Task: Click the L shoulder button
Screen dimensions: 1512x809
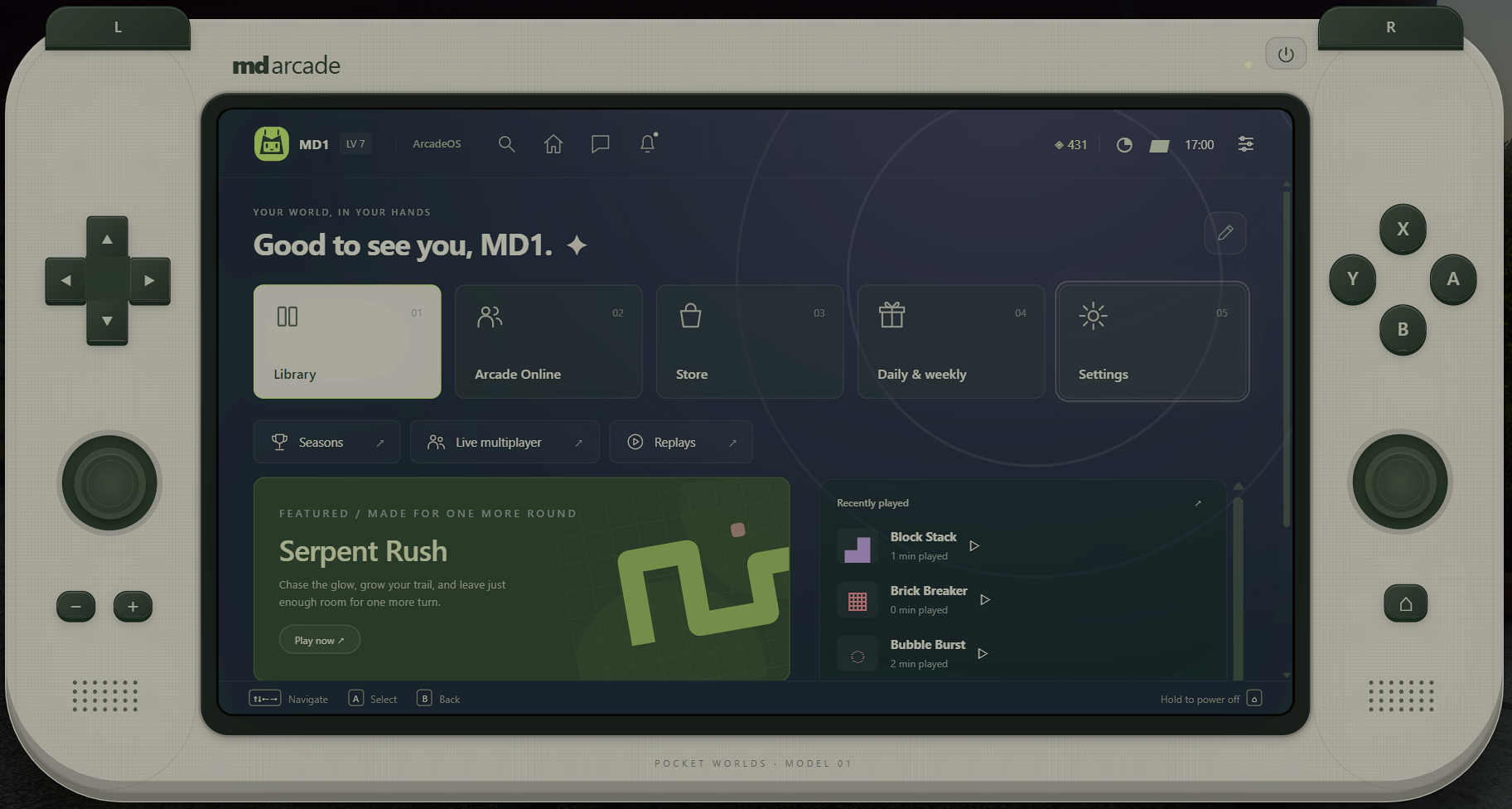Action: coord(118,28)
